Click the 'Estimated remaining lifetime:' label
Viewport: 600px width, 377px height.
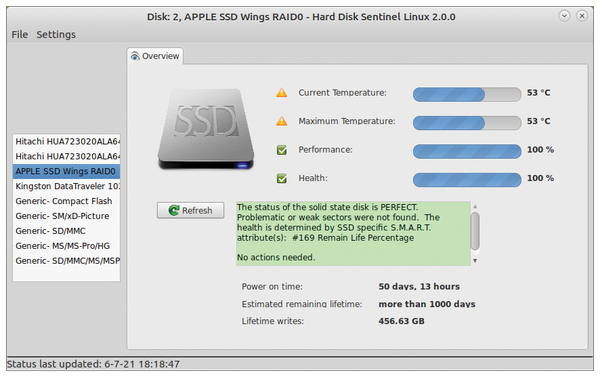302,304
